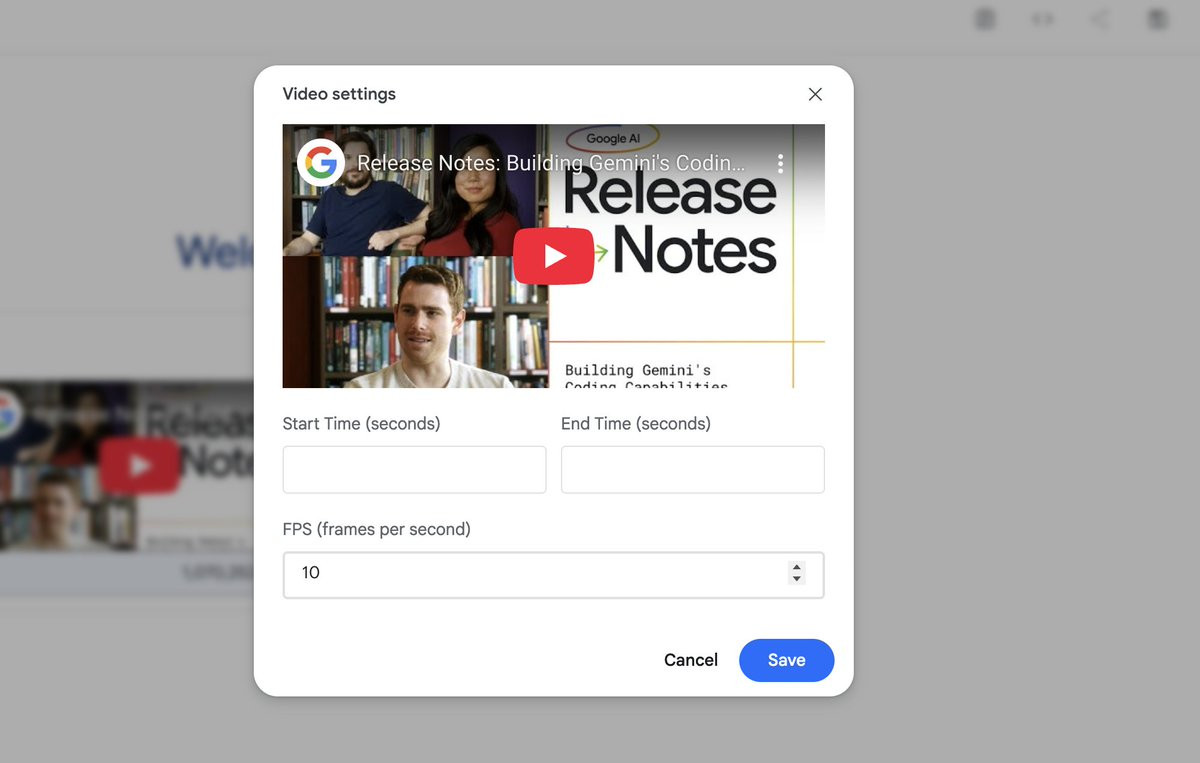Click the background video thumbnail play button
Image resolution: width=1200 pixels, height=763 pixels.
[140, 466]
